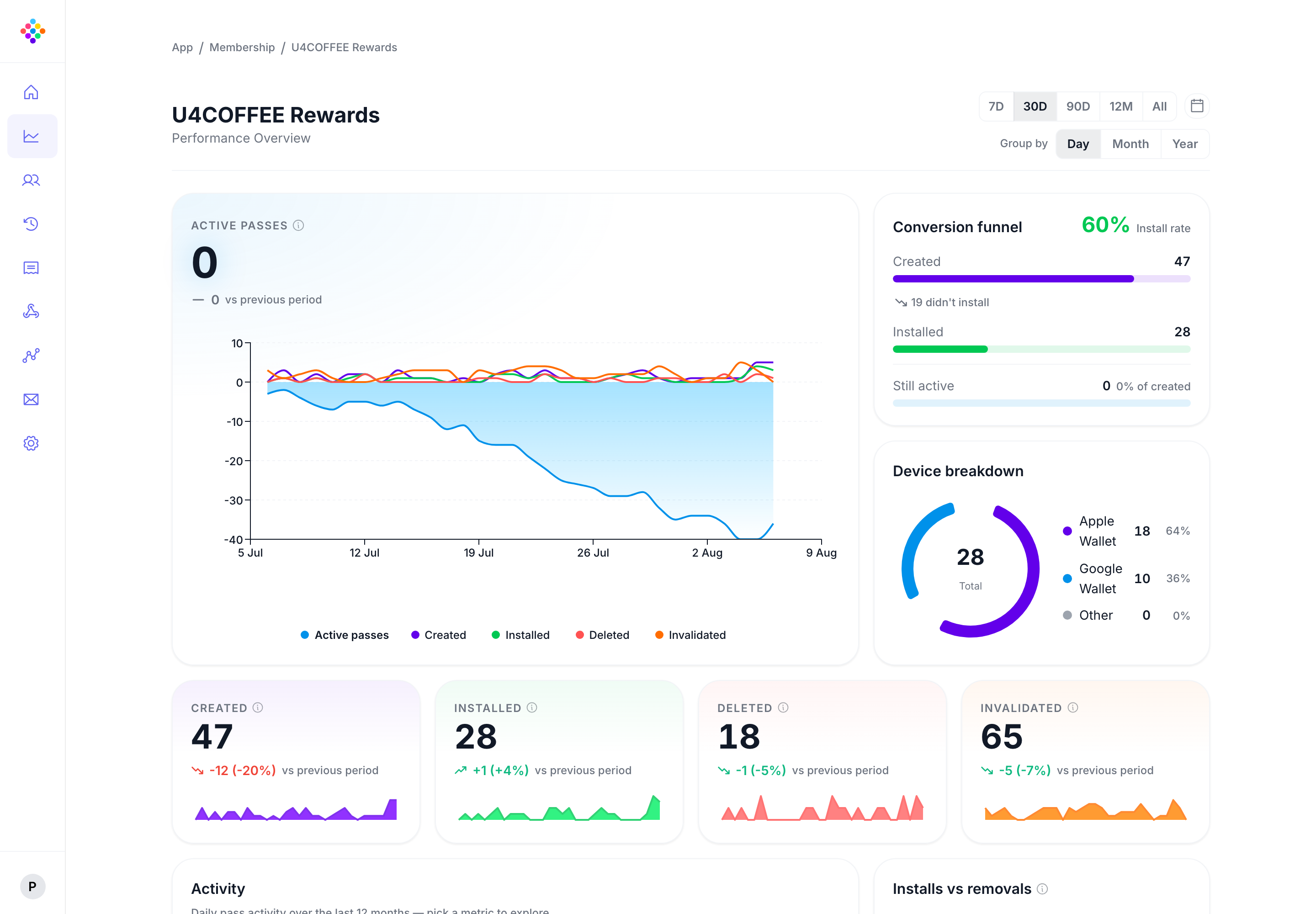Click info icon beside Created card title
Viewport: 1316px width, 914px height.
[x=258, y=707]
